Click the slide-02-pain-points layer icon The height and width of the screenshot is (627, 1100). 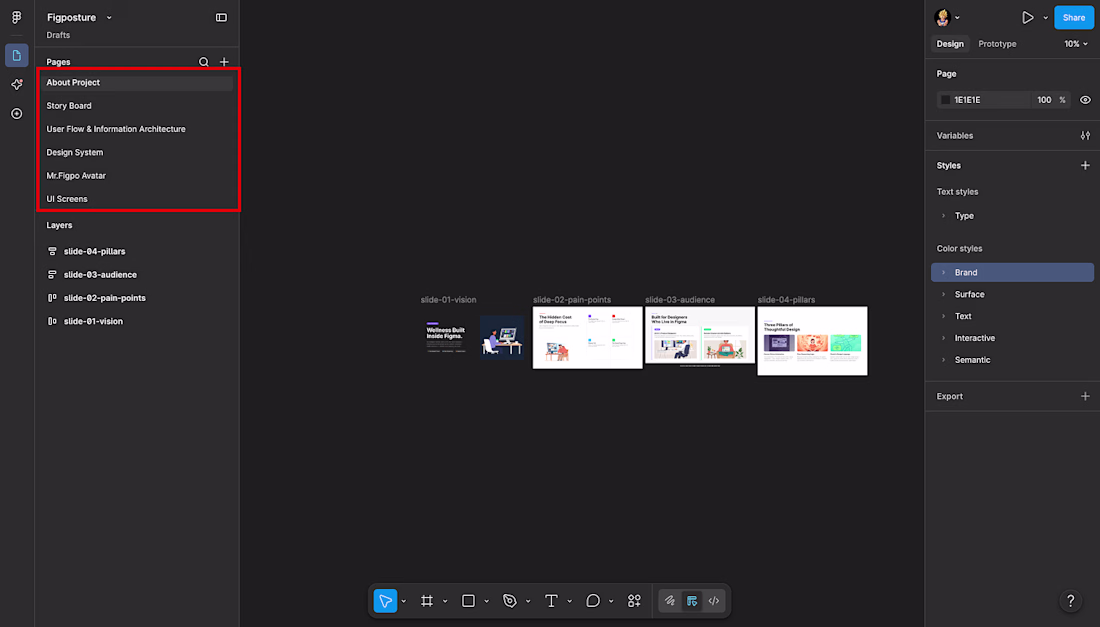[52, 298]
